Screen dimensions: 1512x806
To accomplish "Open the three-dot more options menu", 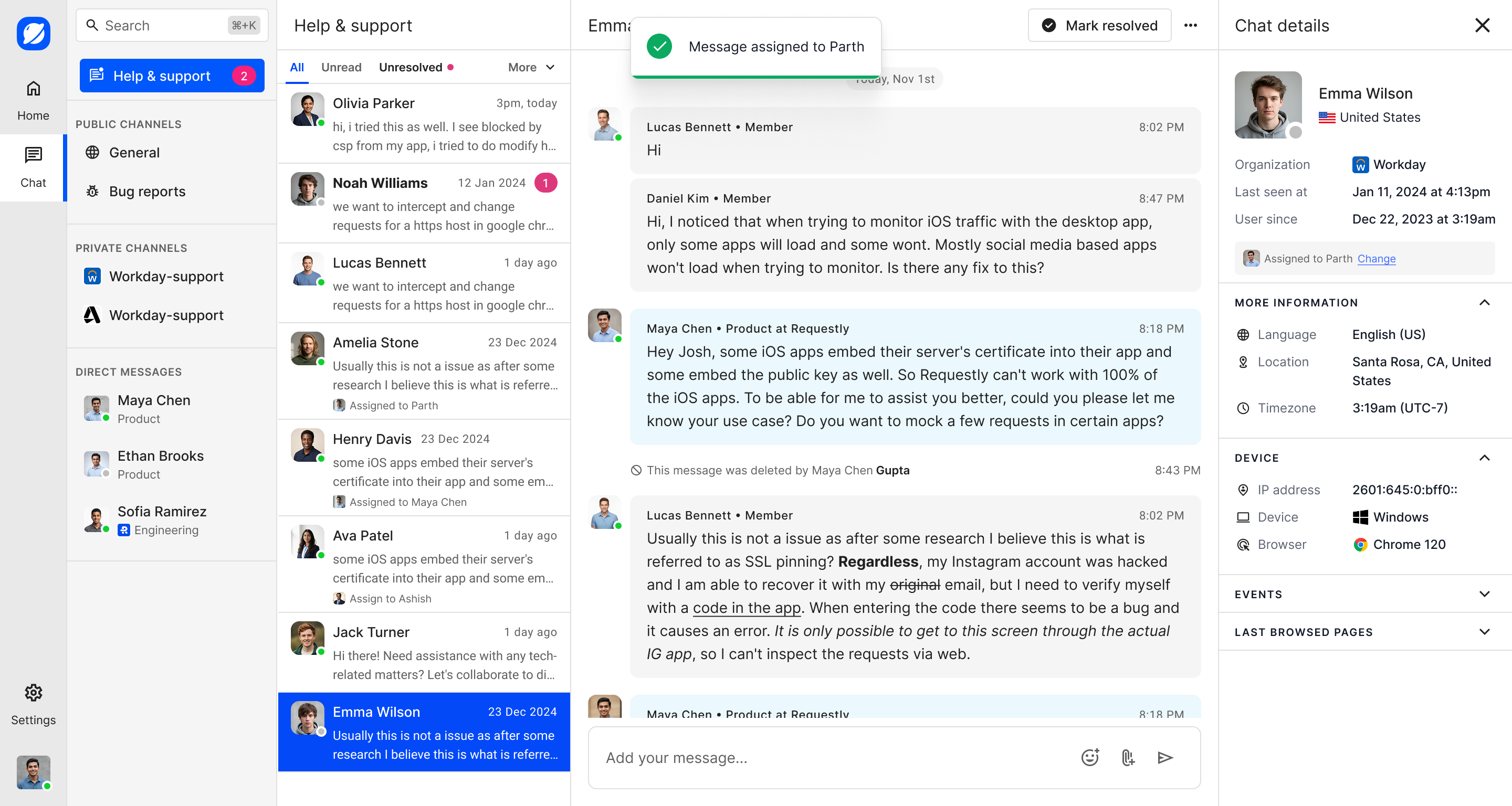I will 1190,25.
